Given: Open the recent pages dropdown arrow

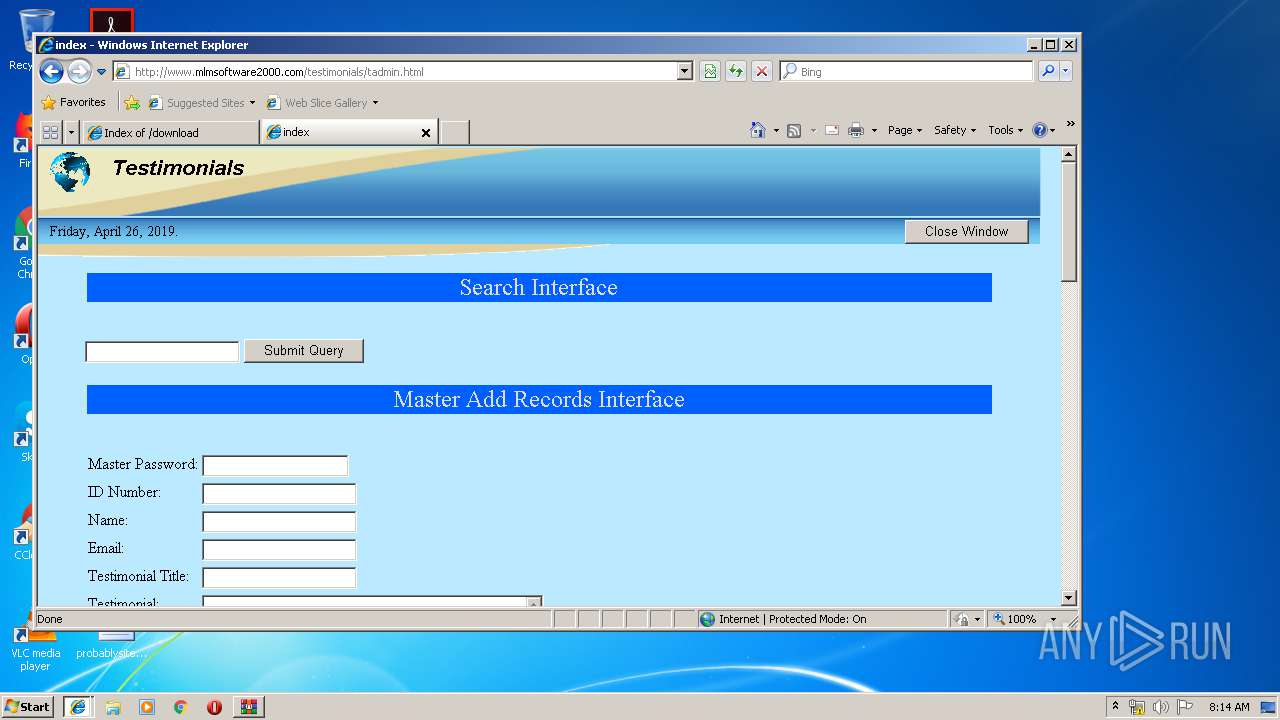Looking at the screenshot, I should click(x=101, y=72).
